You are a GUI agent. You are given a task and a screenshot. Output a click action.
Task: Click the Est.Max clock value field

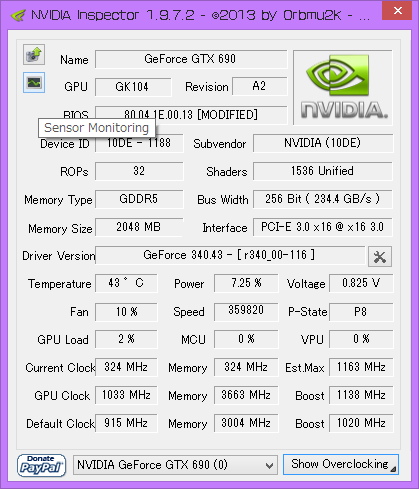[x=361, y=367]
